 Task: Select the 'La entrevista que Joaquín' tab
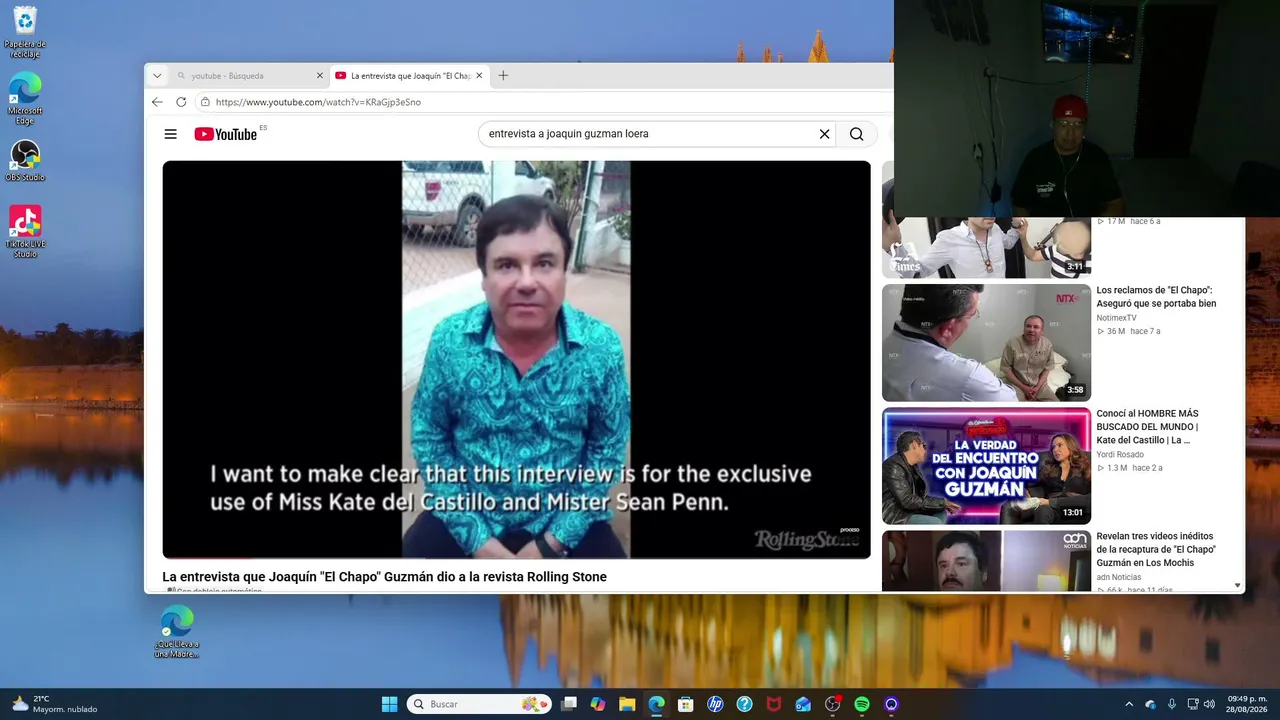click(x=409, y=75)
